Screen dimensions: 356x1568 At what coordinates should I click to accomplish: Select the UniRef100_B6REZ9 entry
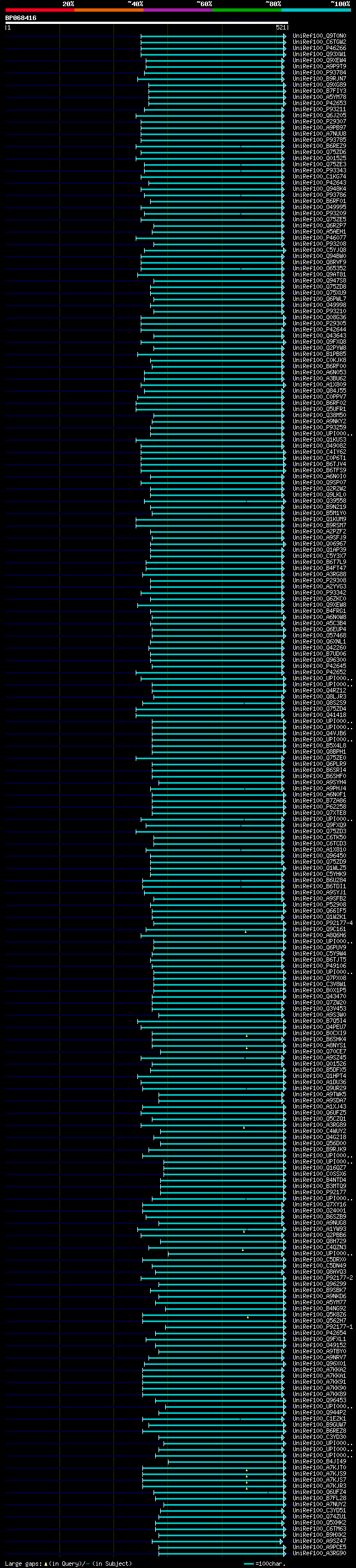(x=319, y=146)
